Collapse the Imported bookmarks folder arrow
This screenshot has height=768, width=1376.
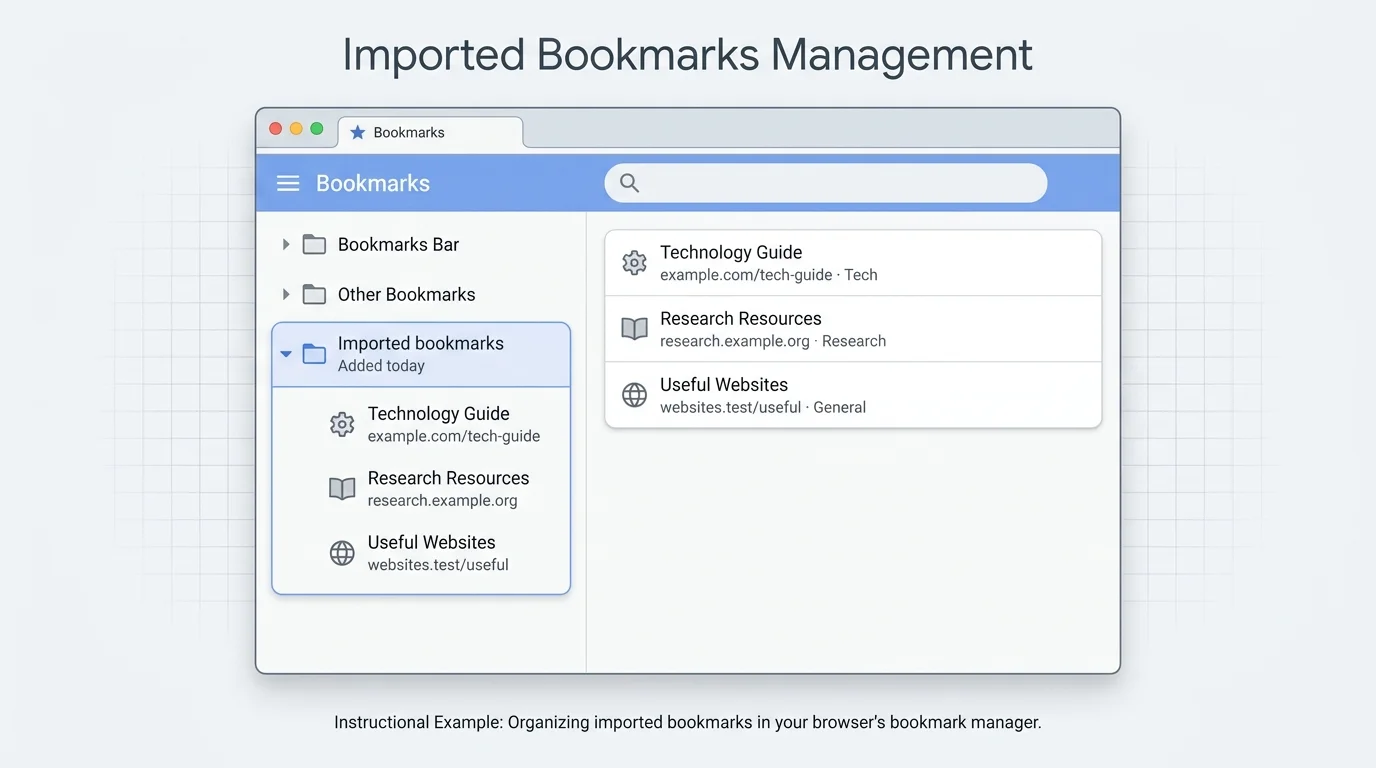click(286, 353)
